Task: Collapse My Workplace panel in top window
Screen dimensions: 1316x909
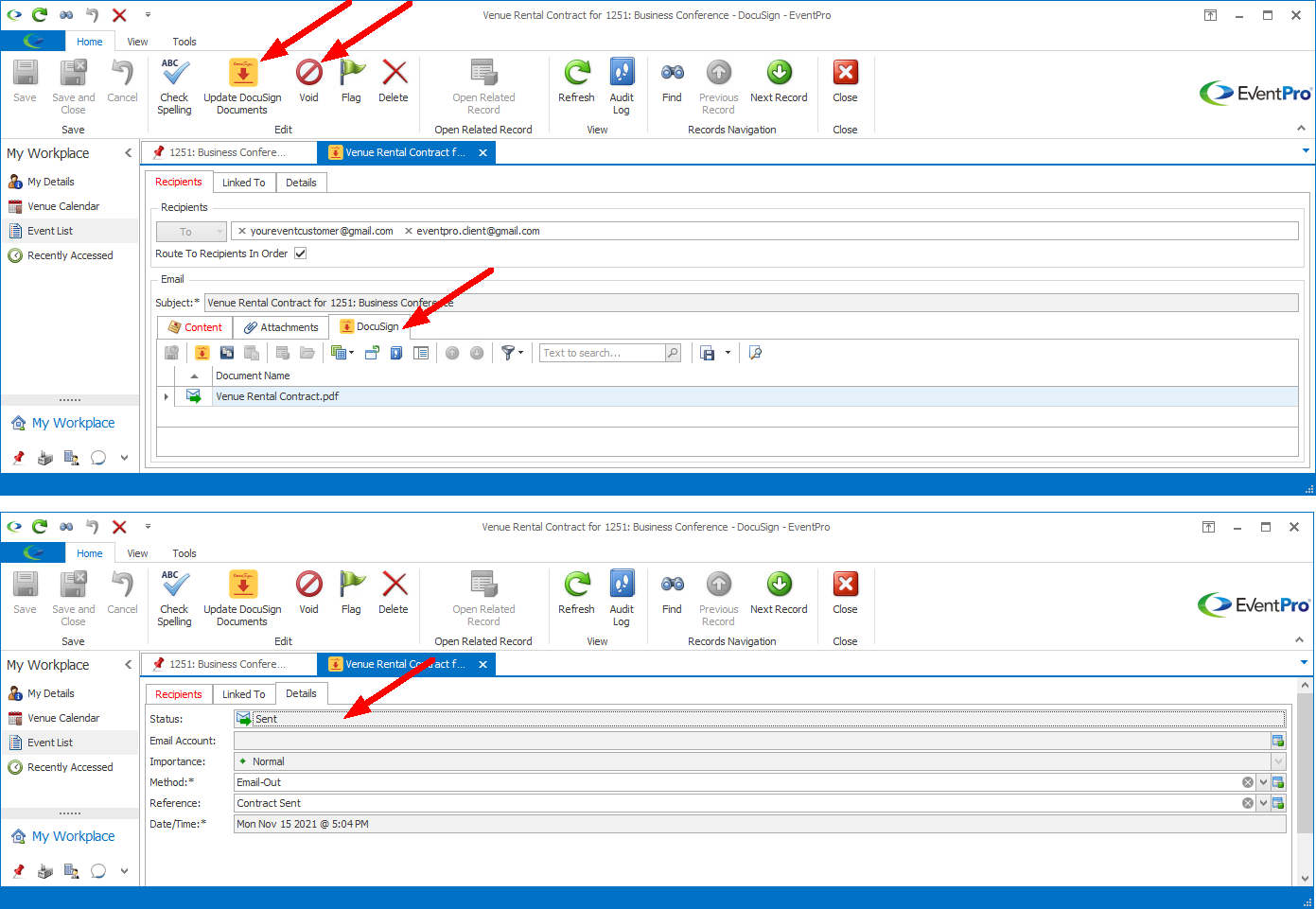Action: coord(128,153)
